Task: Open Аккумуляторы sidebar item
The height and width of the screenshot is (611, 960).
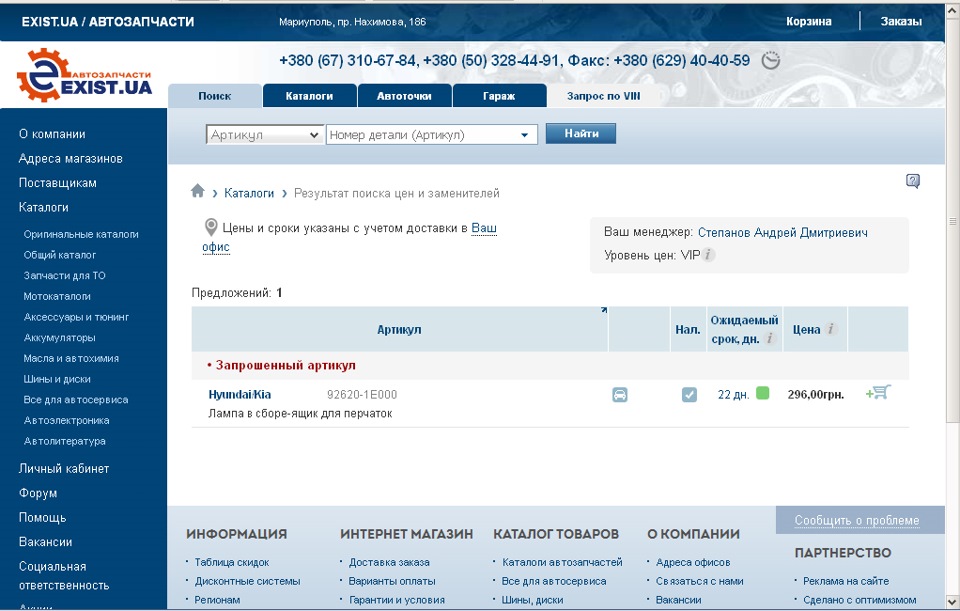Action: pyautogui.click(x=59, y=337)
